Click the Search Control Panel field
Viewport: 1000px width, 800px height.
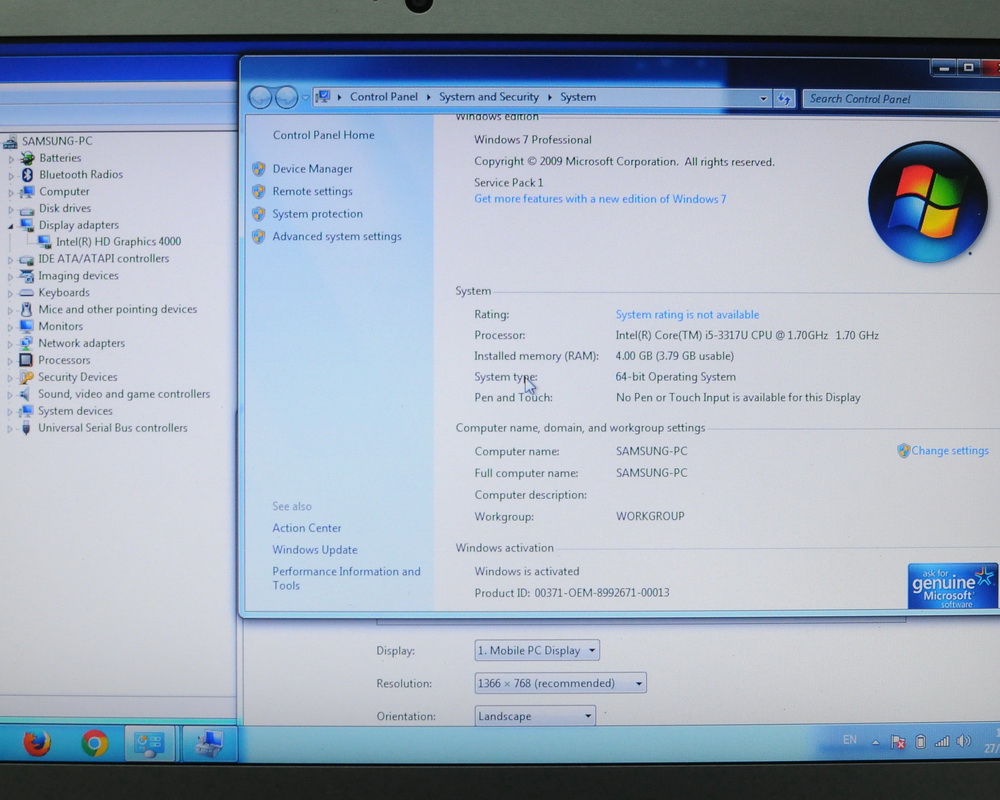pyautogui.click(x=901, y=99)
